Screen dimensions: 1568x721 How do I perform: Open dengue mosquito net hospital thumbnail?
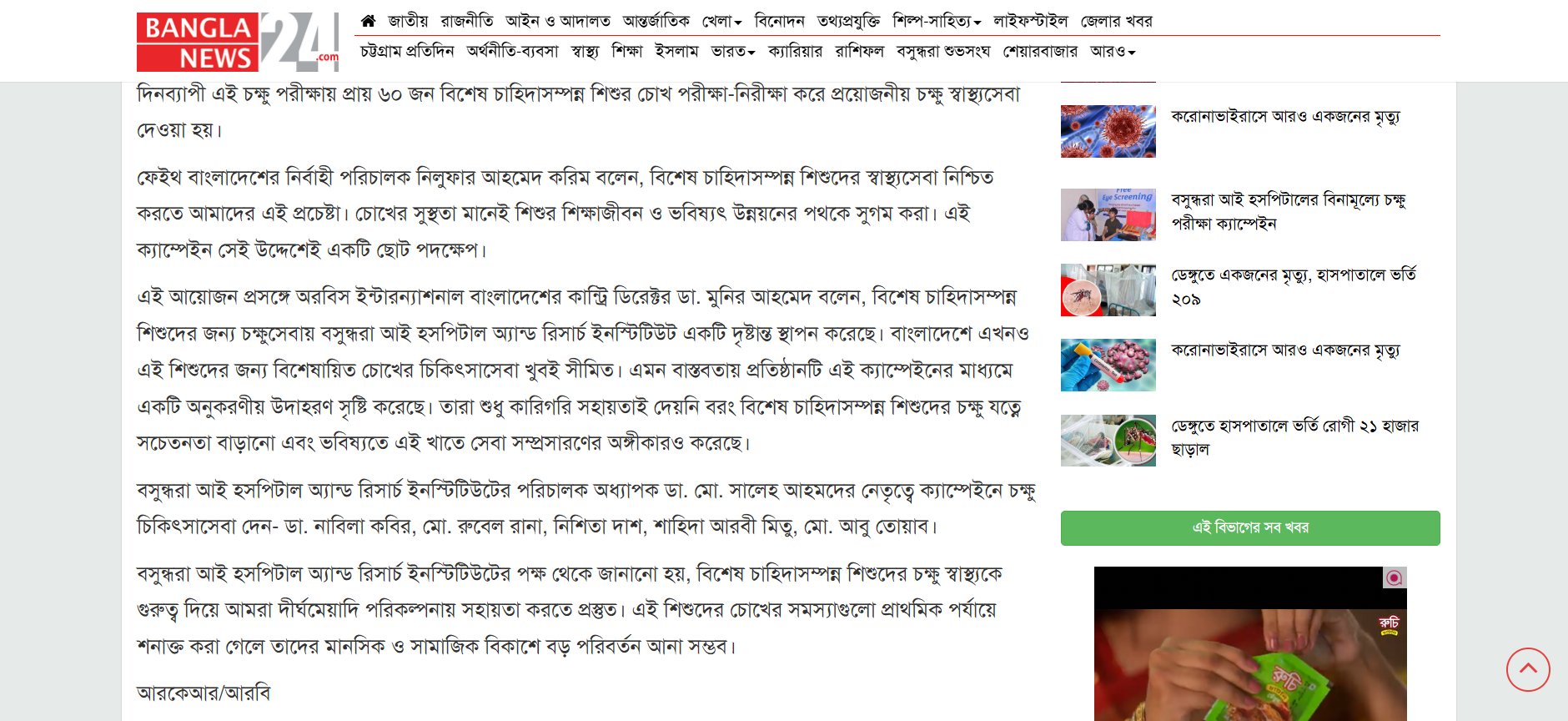point(1108,290)
